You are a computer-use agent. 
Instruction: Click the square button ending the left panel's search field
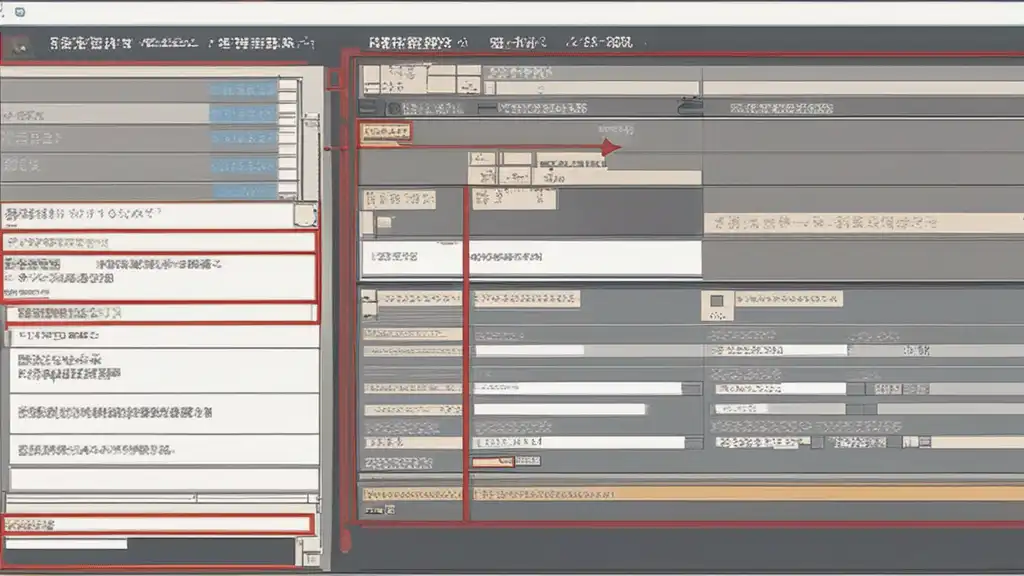coord(304,215)
